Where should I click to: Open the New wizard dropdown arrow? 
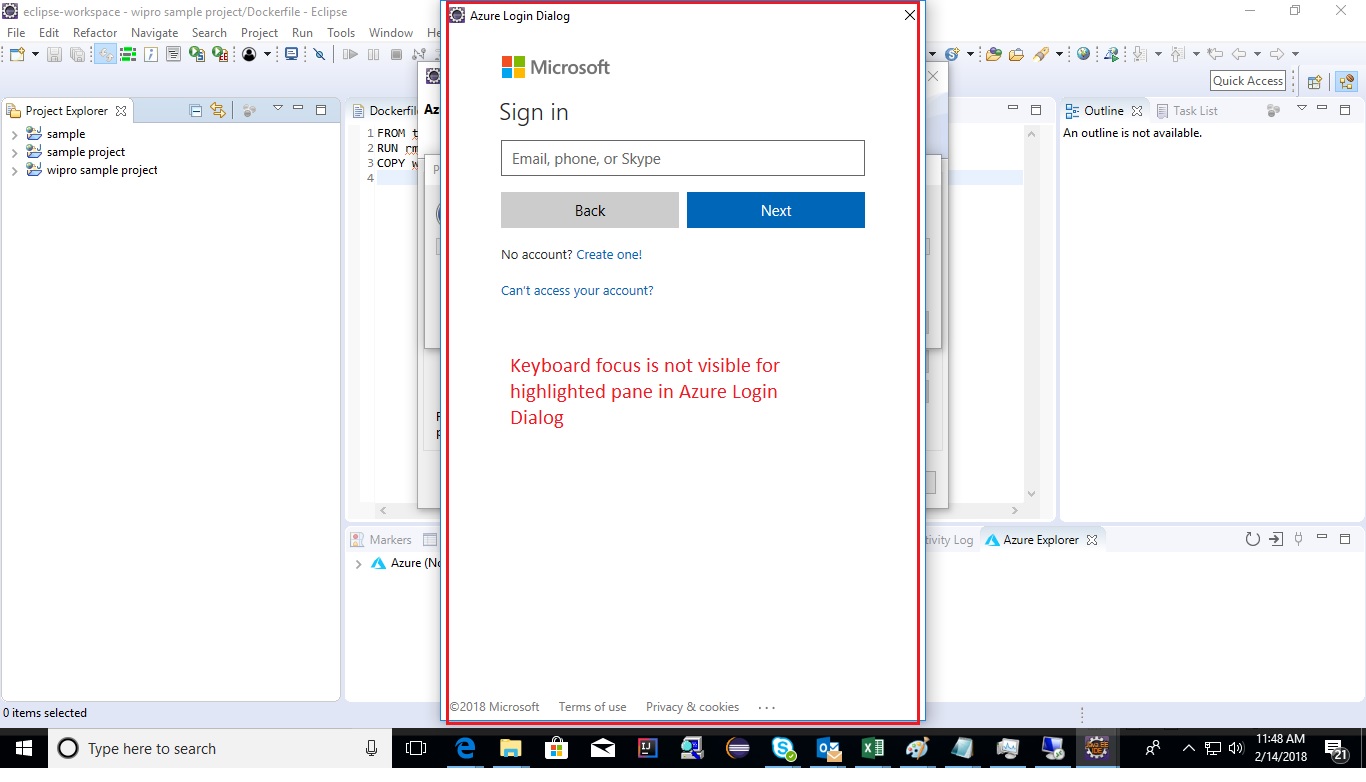pyautogui.click(x=33, y=54)
